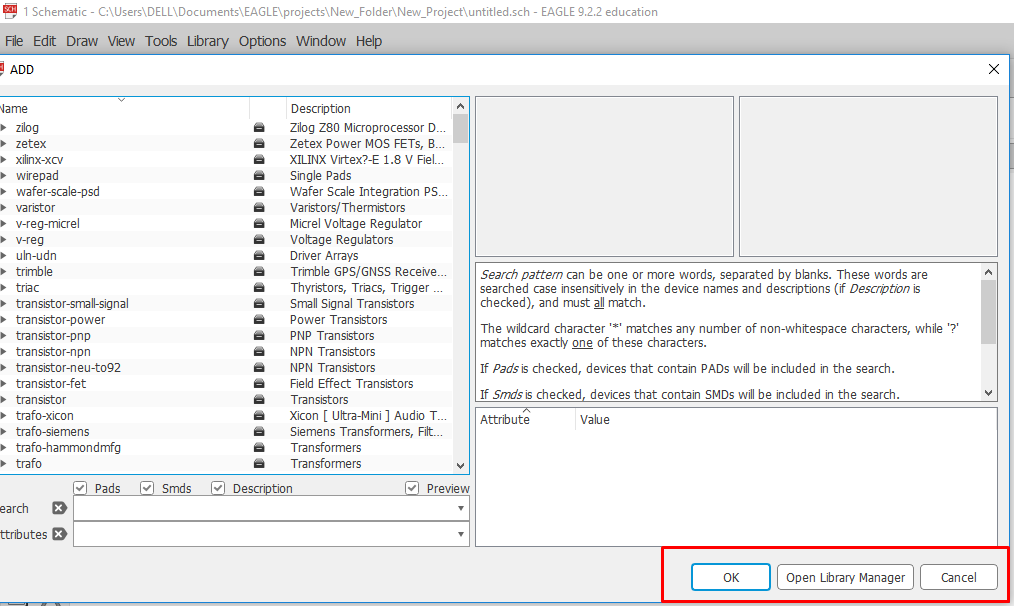Image resolution: width=1014 pixels, height=606 pixels.
Task: Click the library icon in the transistor-power row
Action: 259,319
